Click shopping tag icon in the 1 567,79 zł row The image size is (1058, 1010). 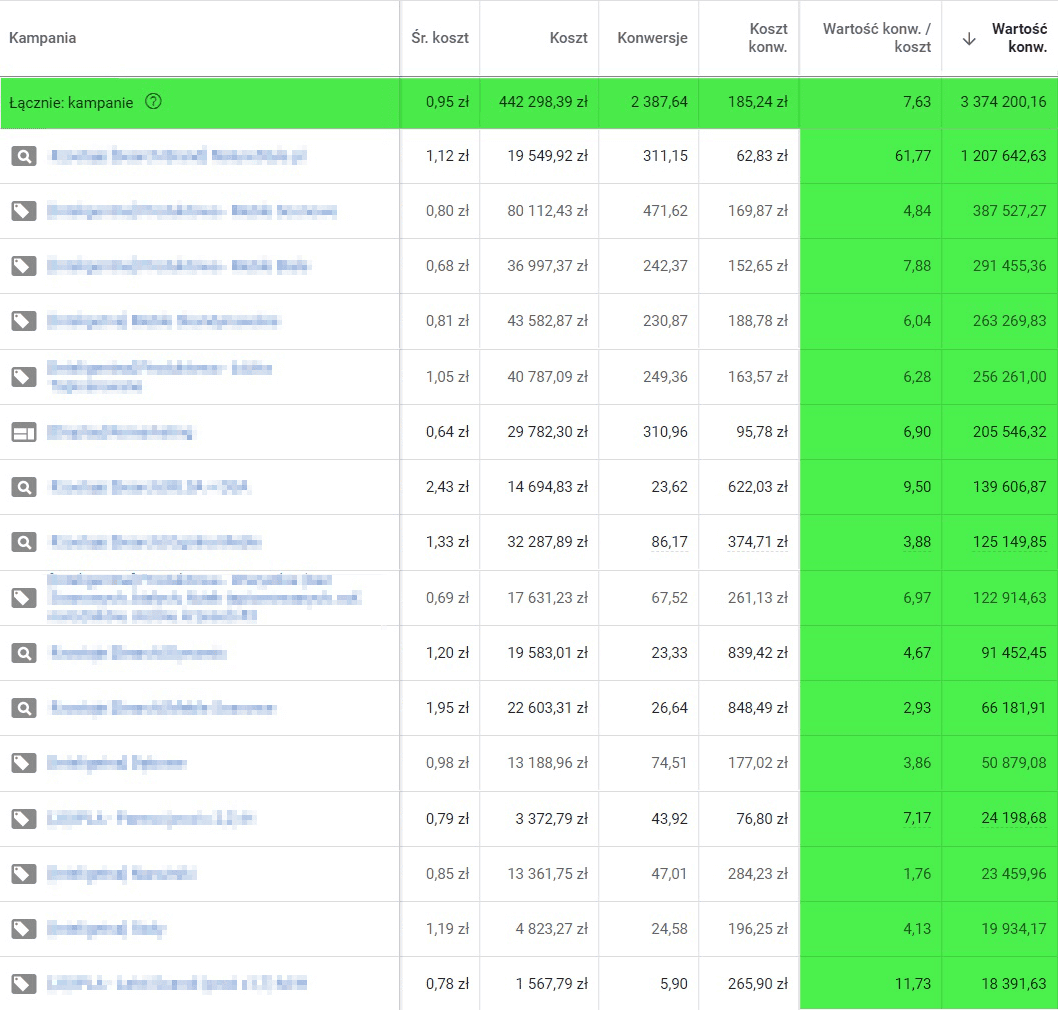pyautogui.click(x=24, y=984)
